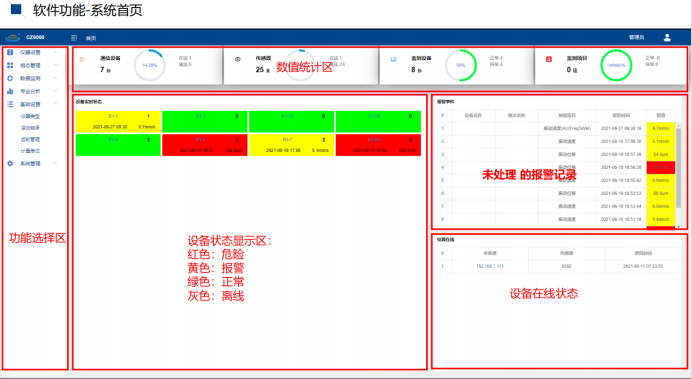Click alarm value cell 5.4mm/s
The image size is (692, 379).
[x=661, y=219]
